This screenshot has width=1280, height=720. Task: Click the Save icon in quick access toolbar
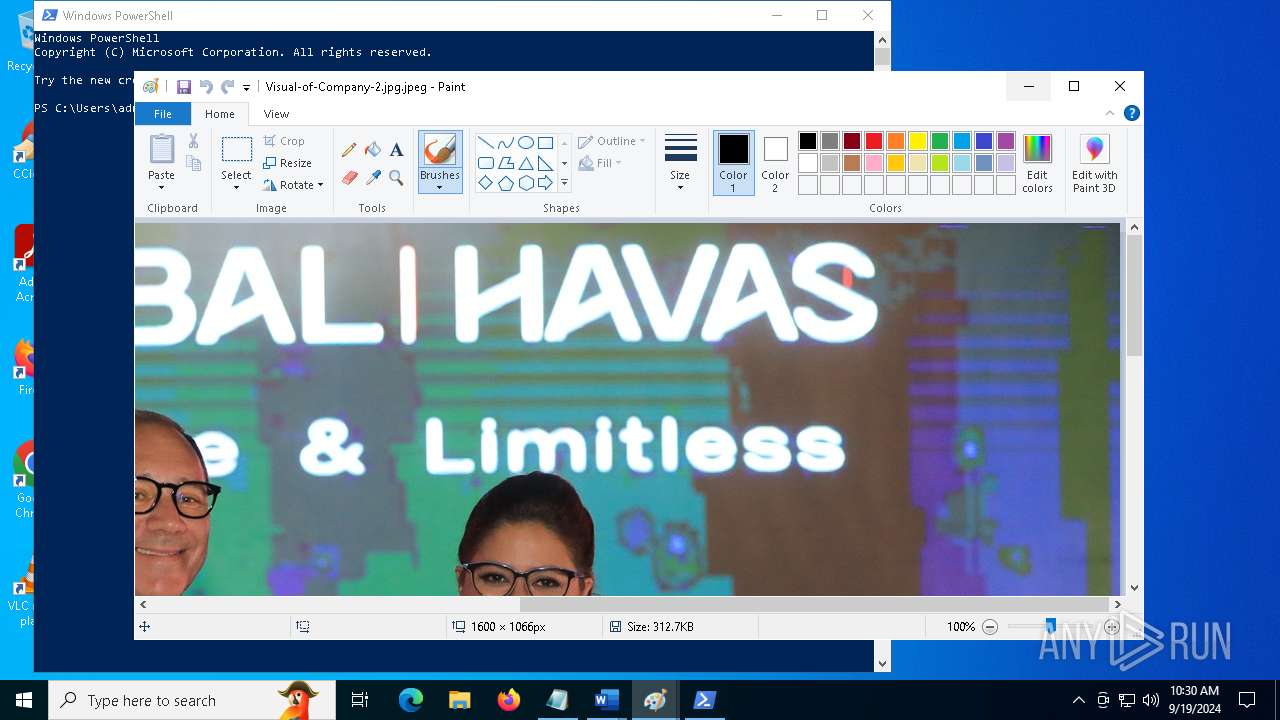pos(184,87)
